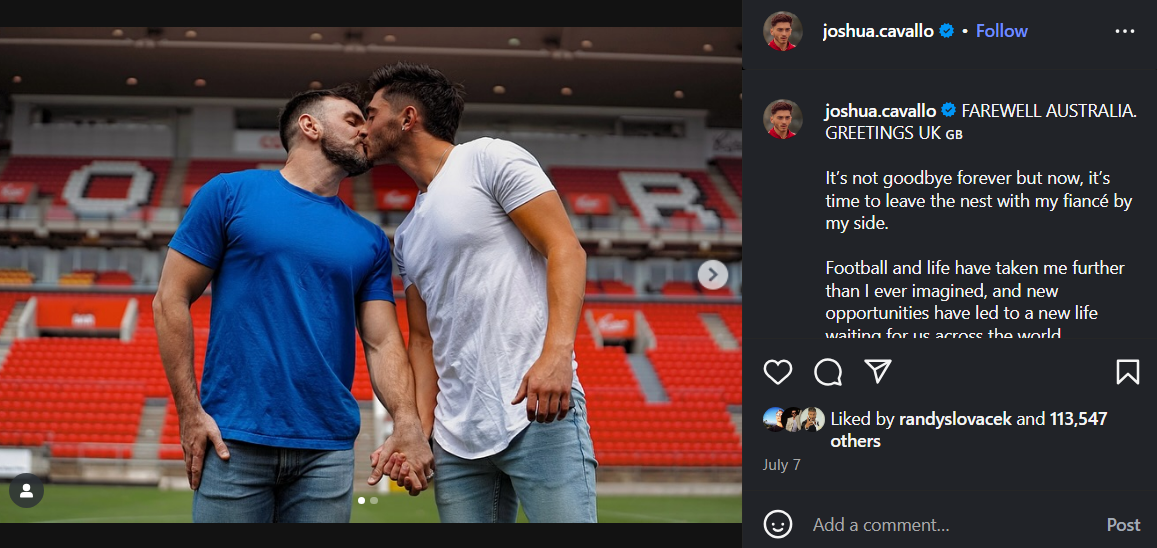Open the caption author's avatar
This screenshot has height=548, width=1157.
click(x=782, y=118)
